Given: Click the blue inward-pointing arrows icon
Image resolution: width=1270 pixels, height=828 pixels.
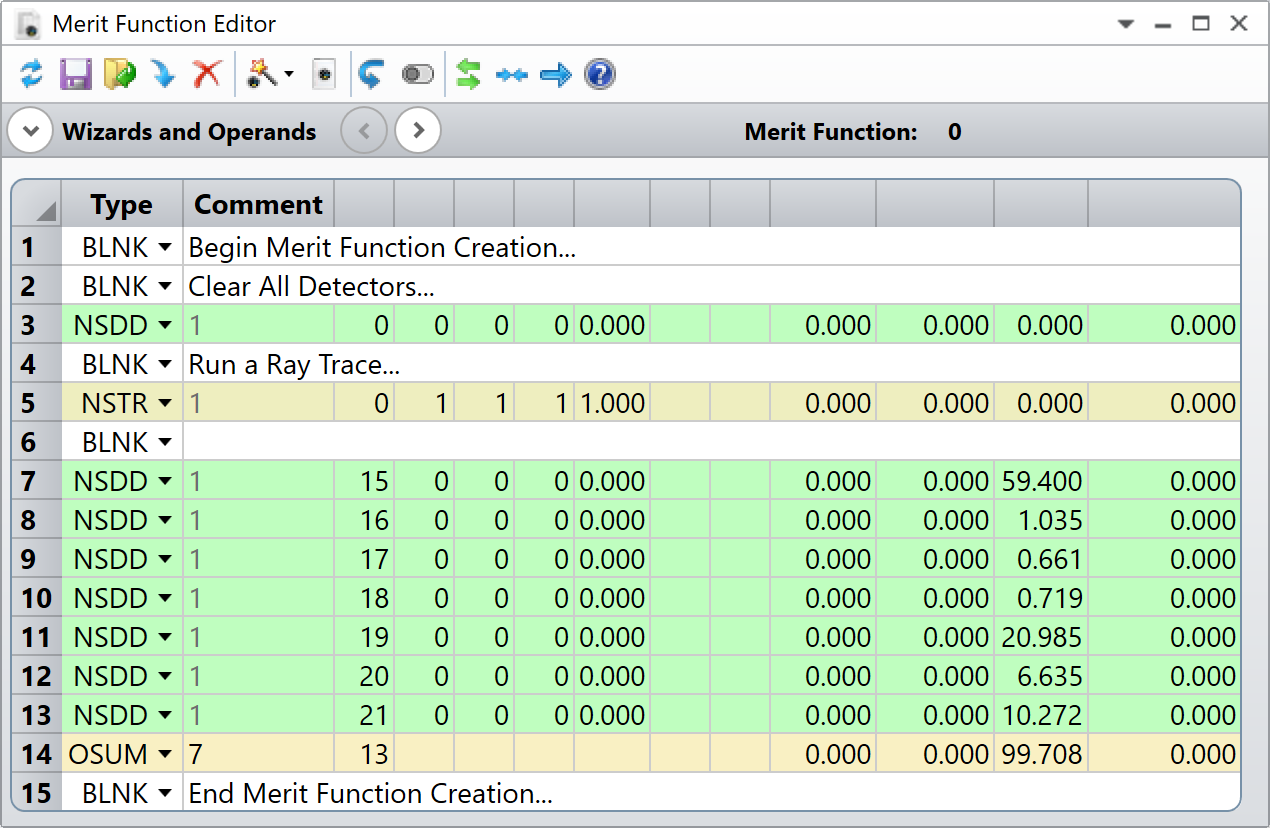Looking at the screenshot, I should [x=511, y=75].
